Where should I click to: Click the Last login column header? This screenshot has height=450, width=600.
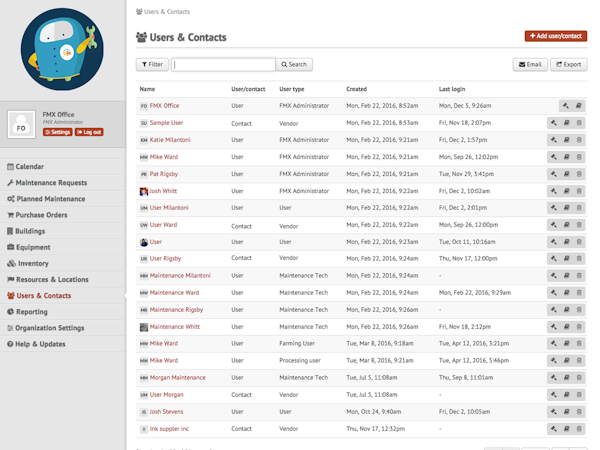452,89
